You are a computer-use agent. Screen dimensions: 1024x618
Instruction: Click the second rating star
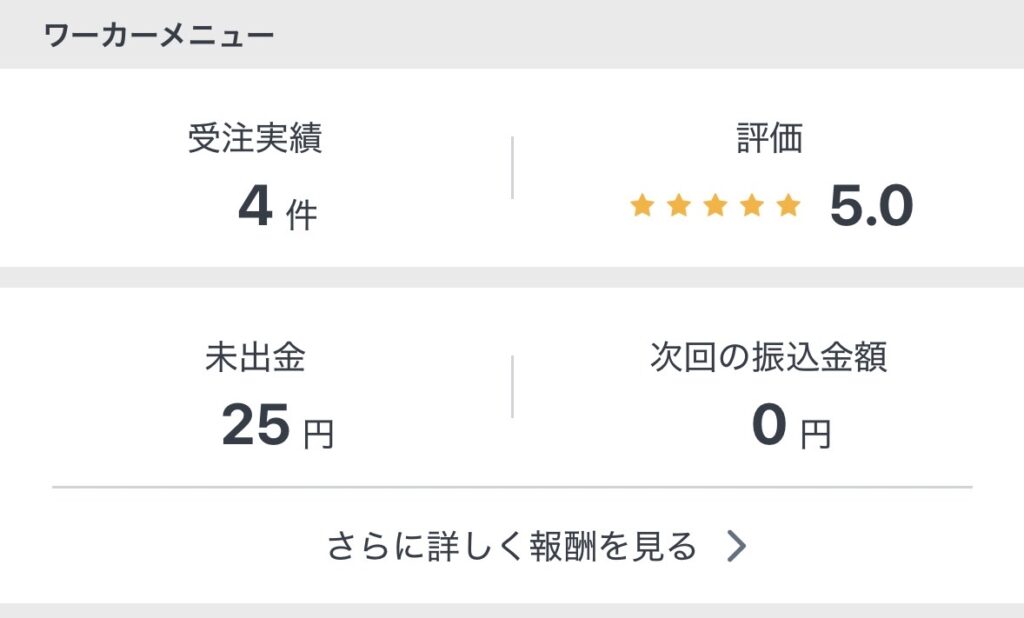pos(679,206)
